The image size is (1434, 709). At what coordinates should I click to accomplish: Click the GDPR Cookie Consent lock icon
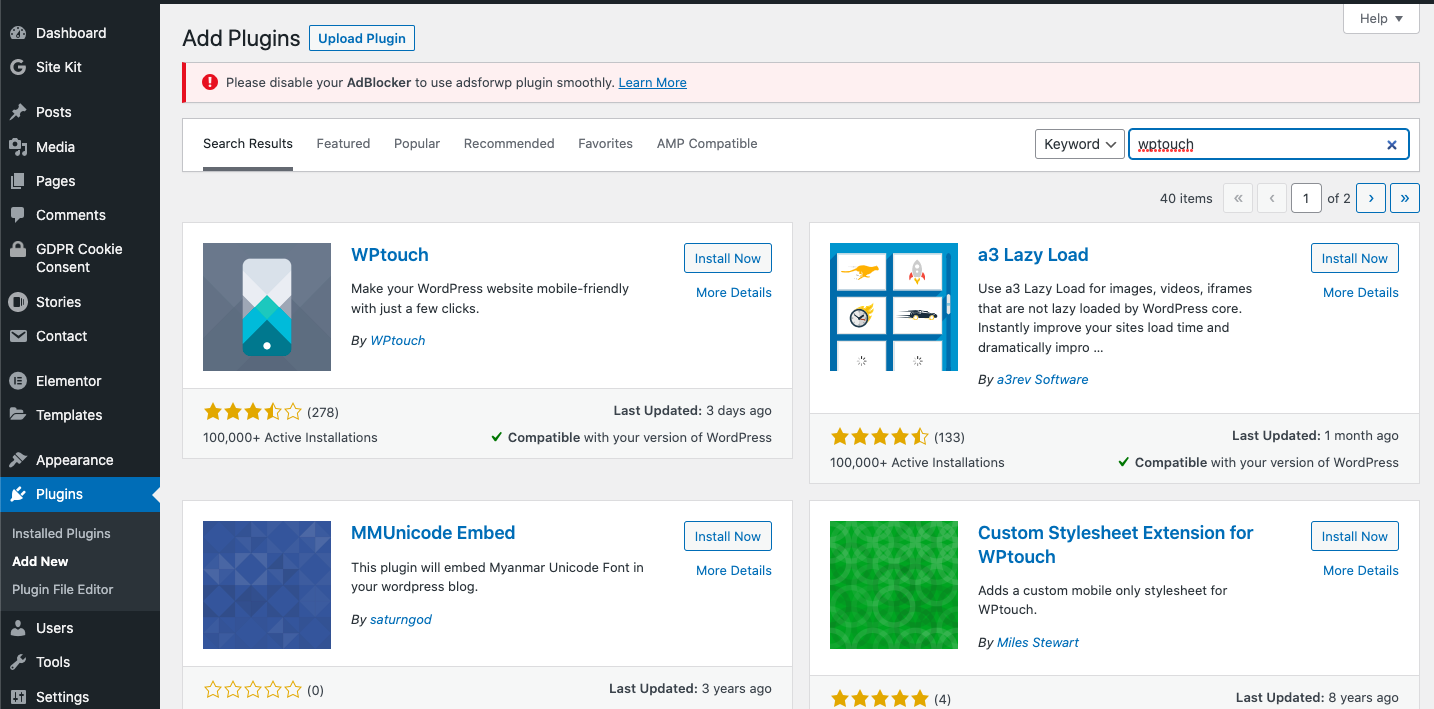[x=18, y=249]
